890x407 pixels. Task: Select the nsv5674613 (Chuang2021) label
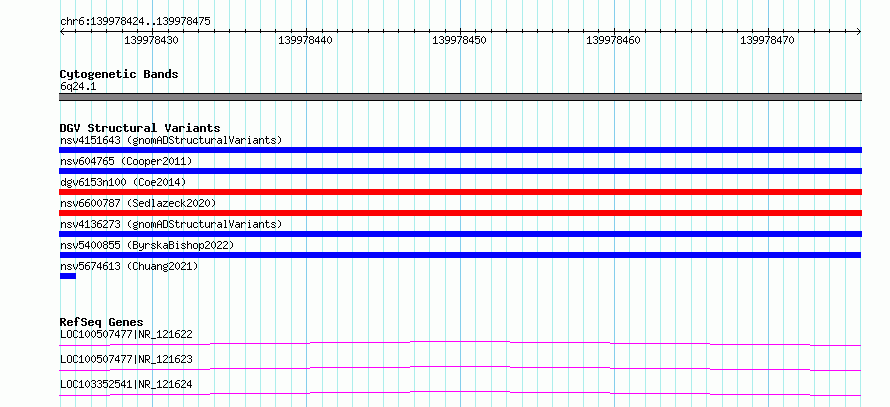(129, 266)
